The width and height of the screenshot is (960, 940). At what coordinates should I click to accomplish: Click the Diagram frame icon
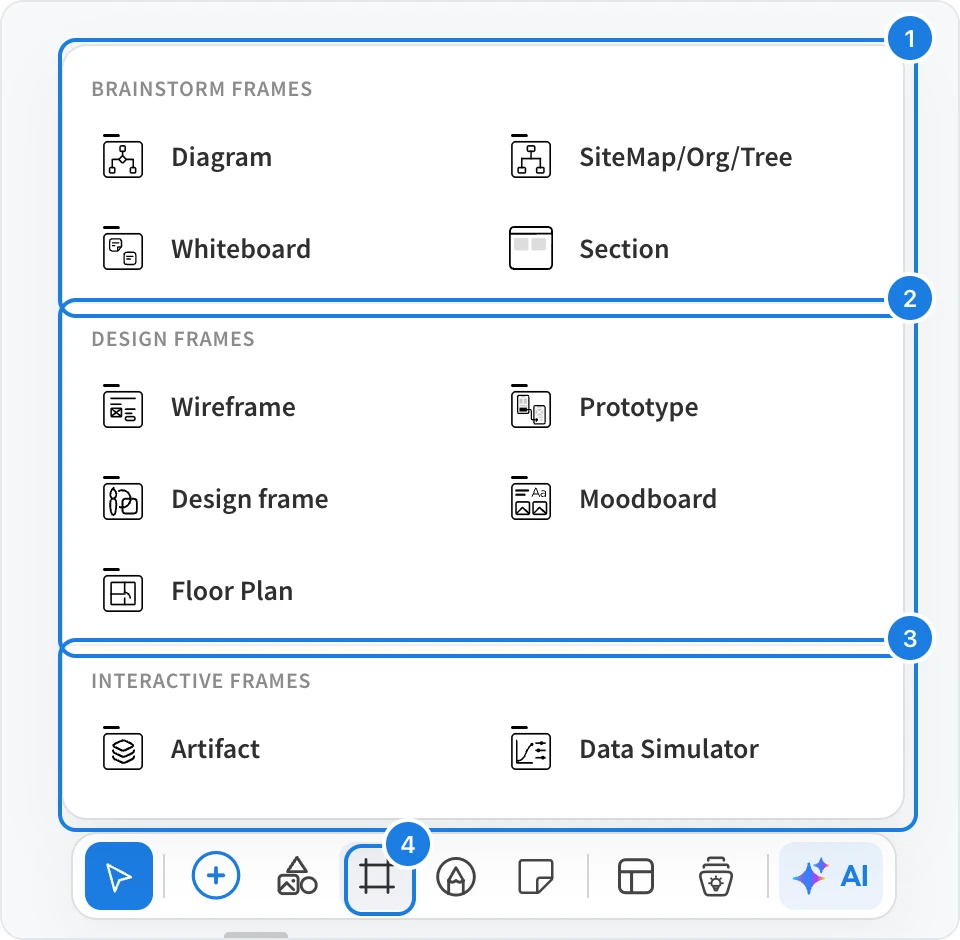click(x=122, y=157)
